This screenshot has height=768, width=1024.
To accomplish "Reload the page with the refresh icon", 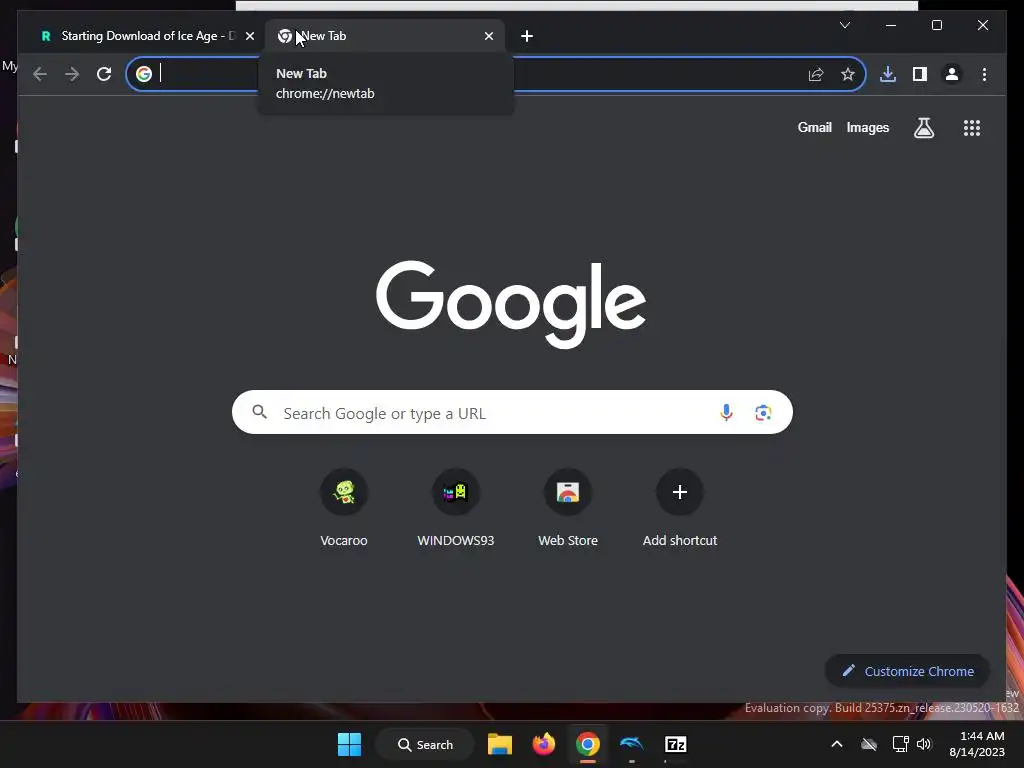I will 104,74.
